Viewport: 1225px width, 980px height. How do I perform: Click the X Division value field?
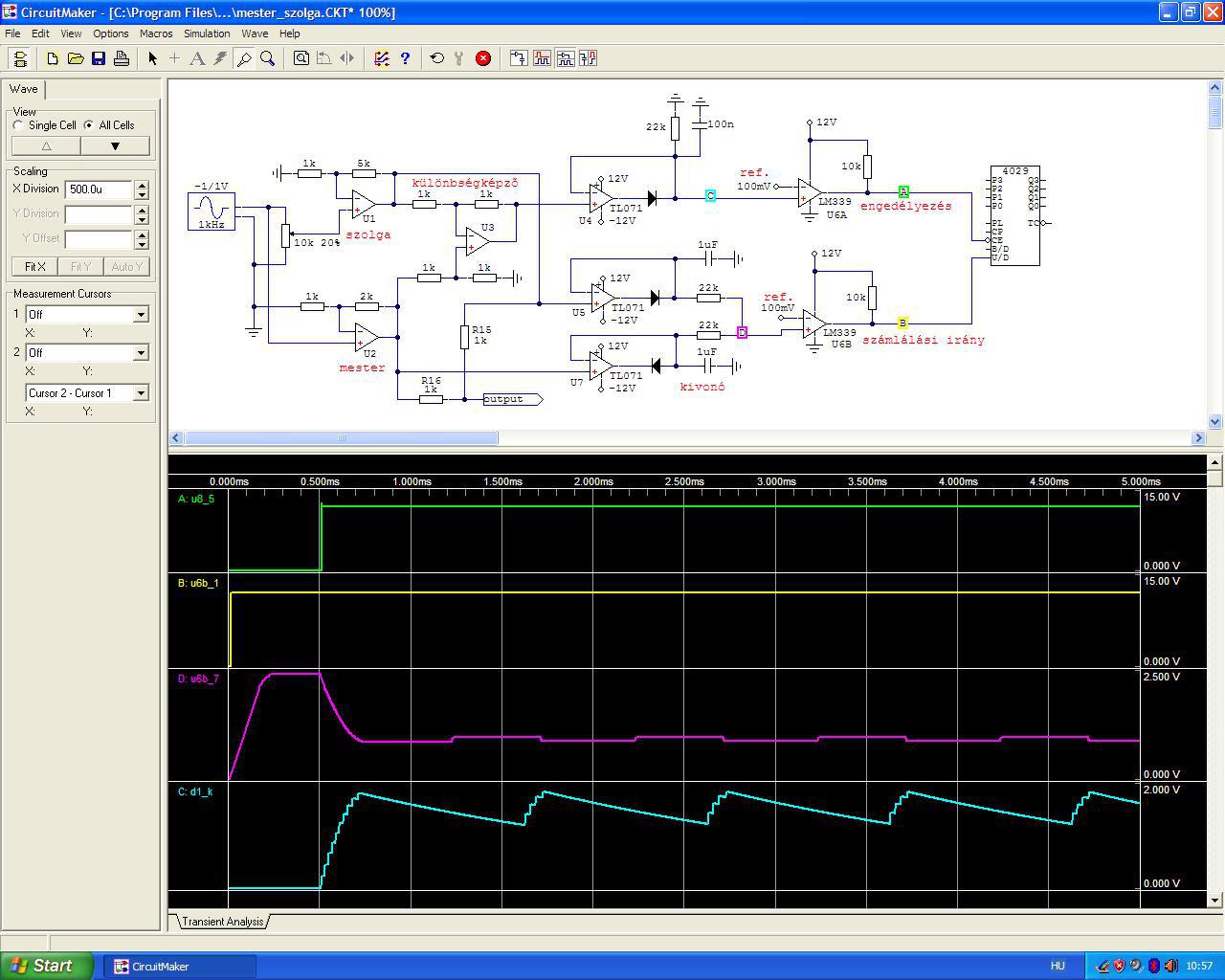(99, 189)
